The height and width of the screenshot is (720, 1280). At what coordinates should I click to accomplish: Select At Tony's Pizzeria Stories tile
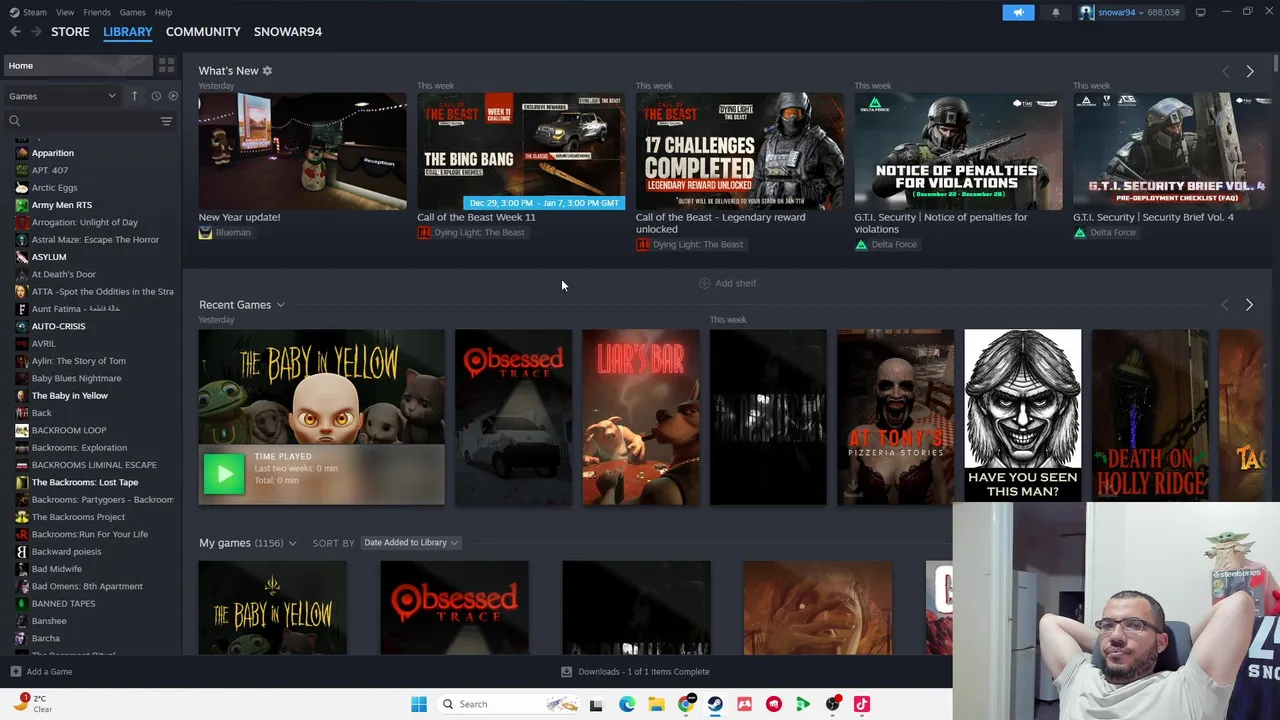pyautogui.click(x=895, y=417)
